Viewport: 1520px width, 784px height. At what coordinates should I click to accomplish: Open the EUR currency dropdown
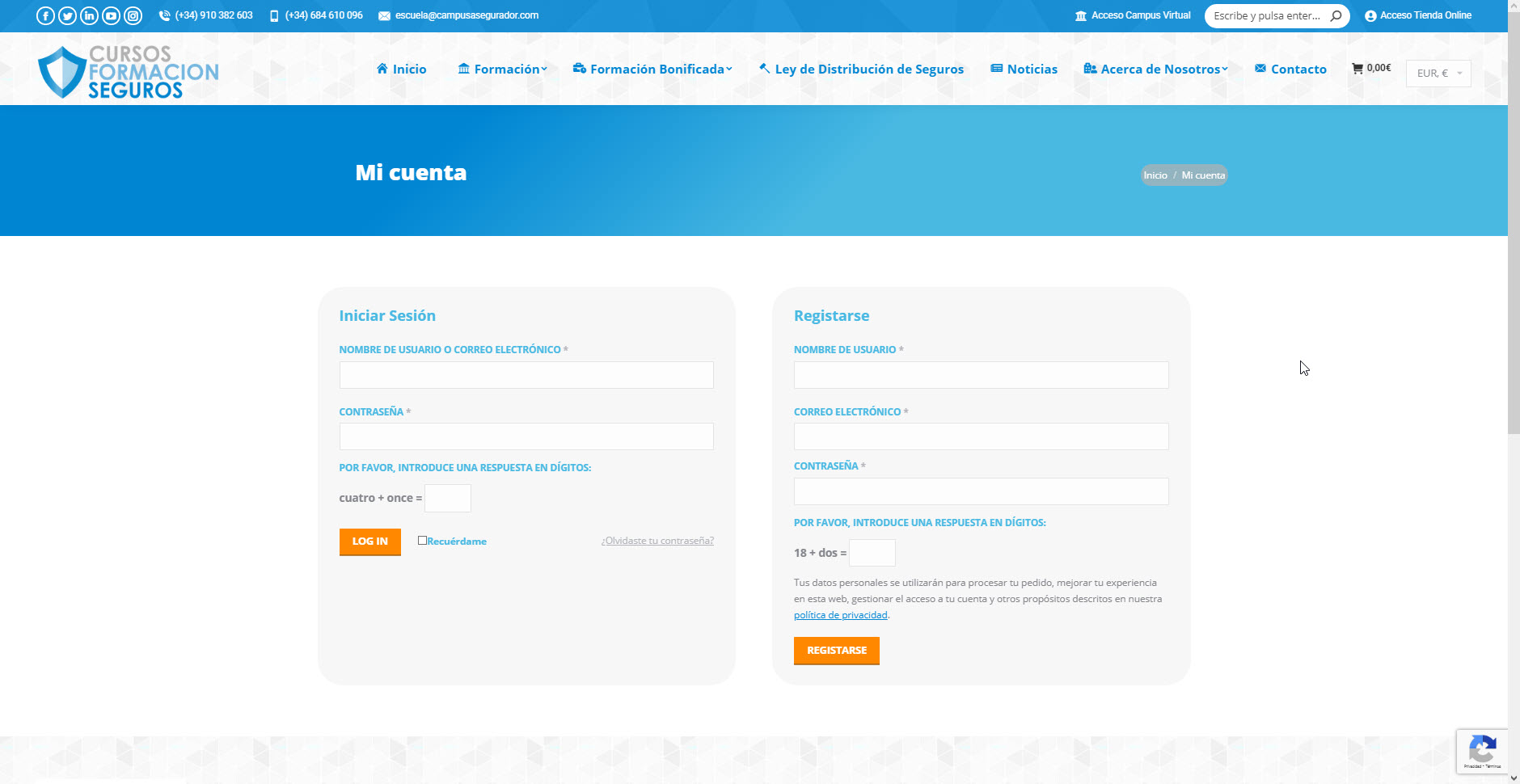(x=1438, y=74)
